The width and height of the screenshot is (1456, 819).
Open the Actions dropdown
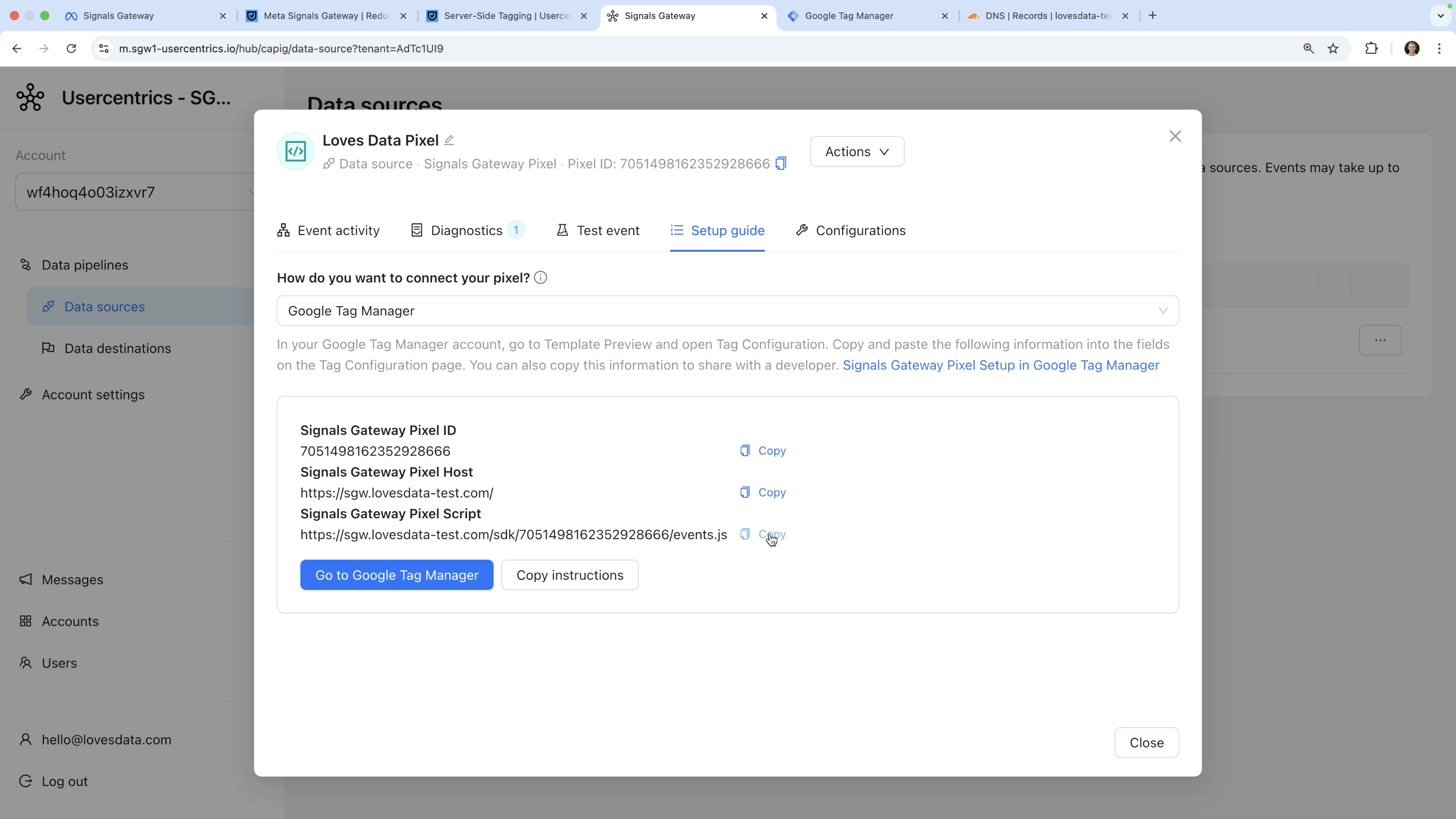[857, 152]
